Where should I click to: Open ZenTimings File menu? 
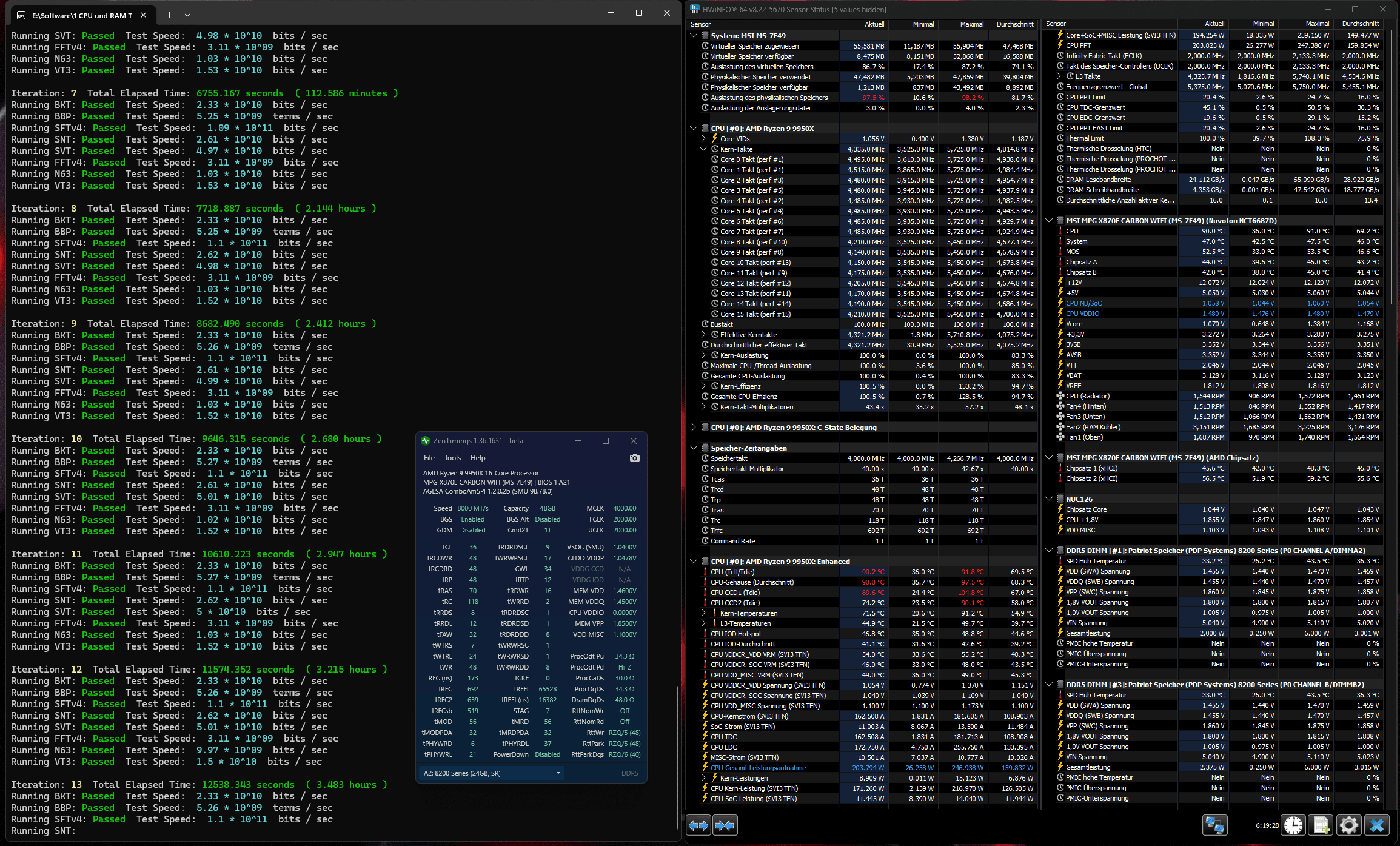(x=429, y=458)
